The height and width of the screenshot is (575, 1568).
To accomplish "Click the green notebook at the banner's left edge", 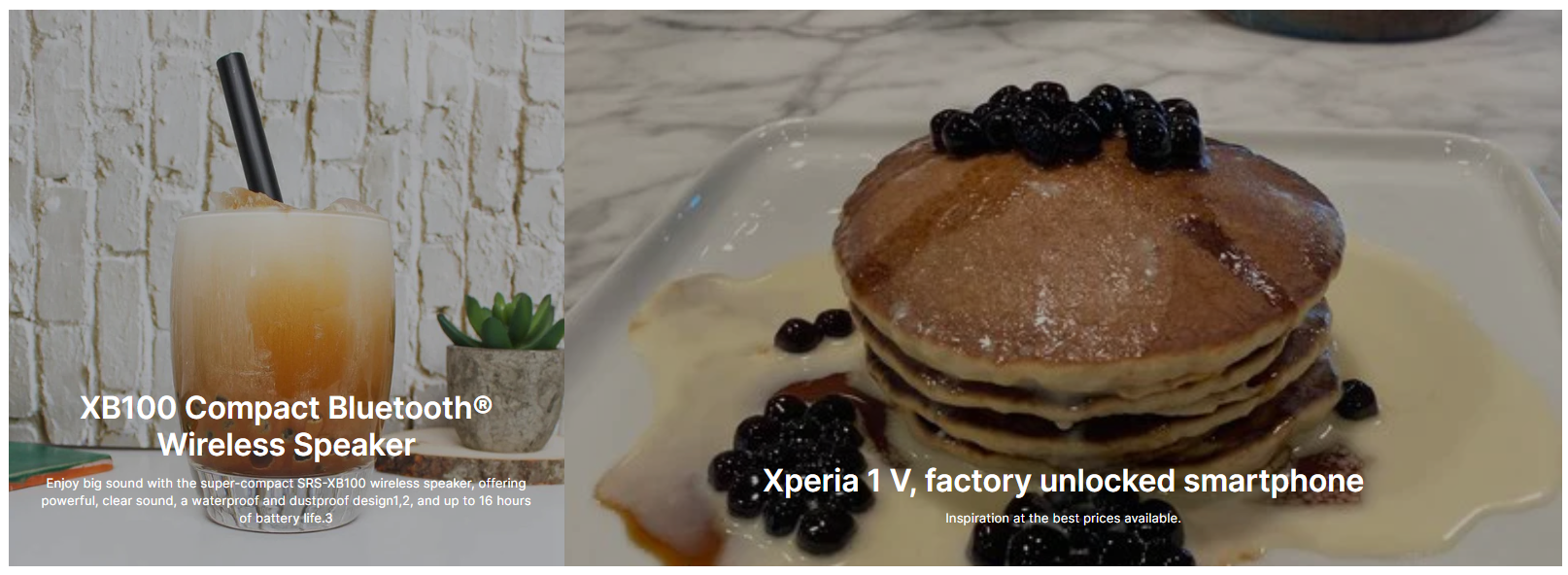I will pos(53,463).
